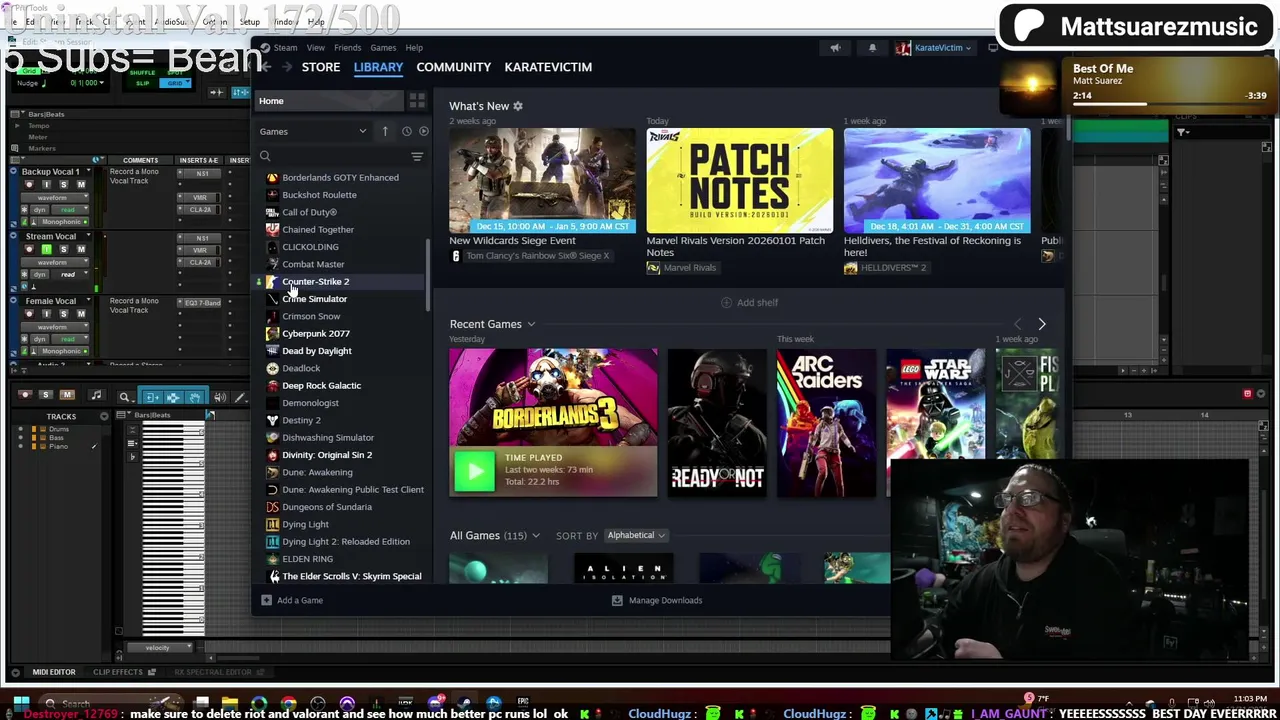
Task: Open the New Wildcards Siege Event news card
Action: coord(542,180)
